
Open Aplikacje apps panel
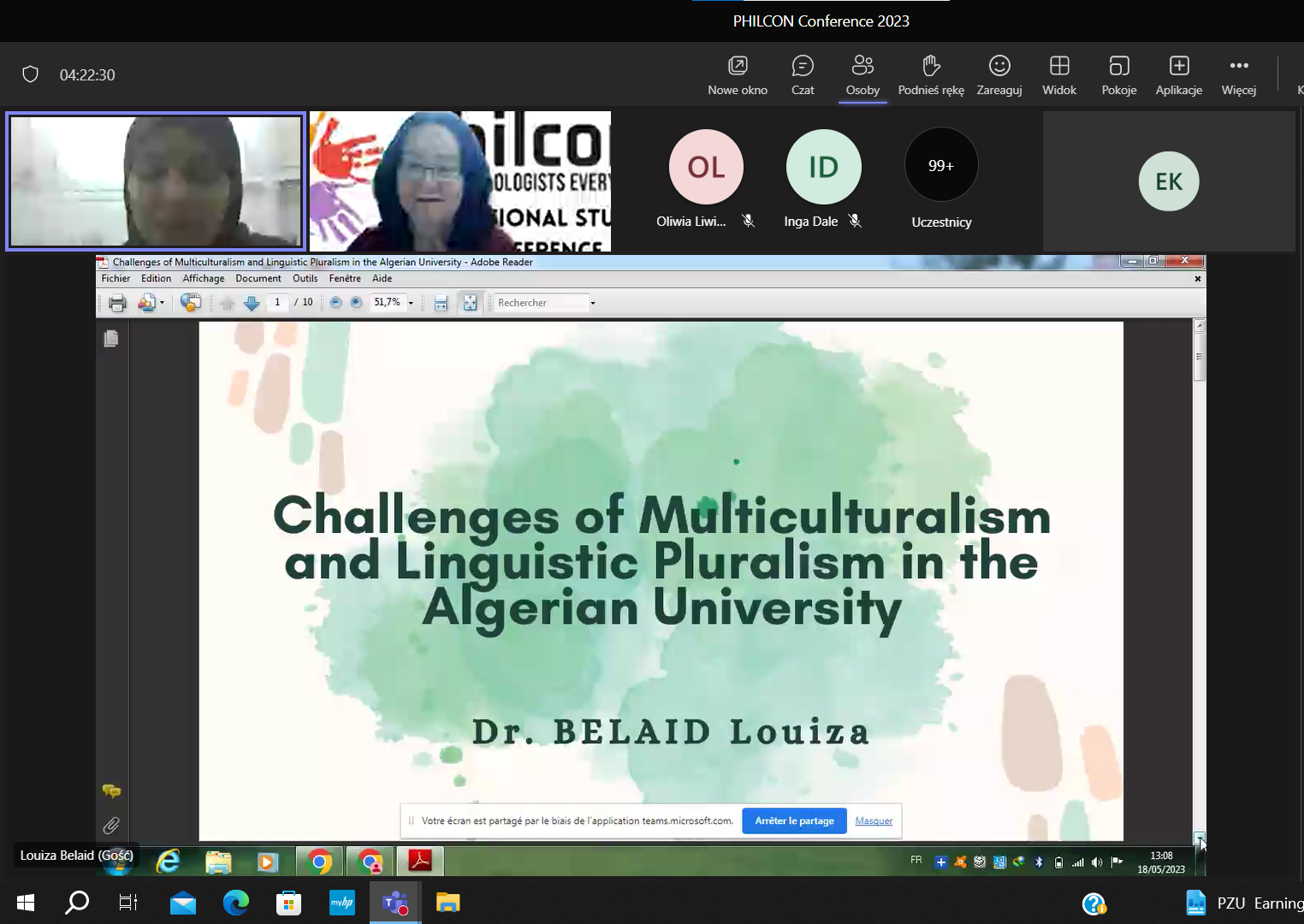pos(1178,75)
